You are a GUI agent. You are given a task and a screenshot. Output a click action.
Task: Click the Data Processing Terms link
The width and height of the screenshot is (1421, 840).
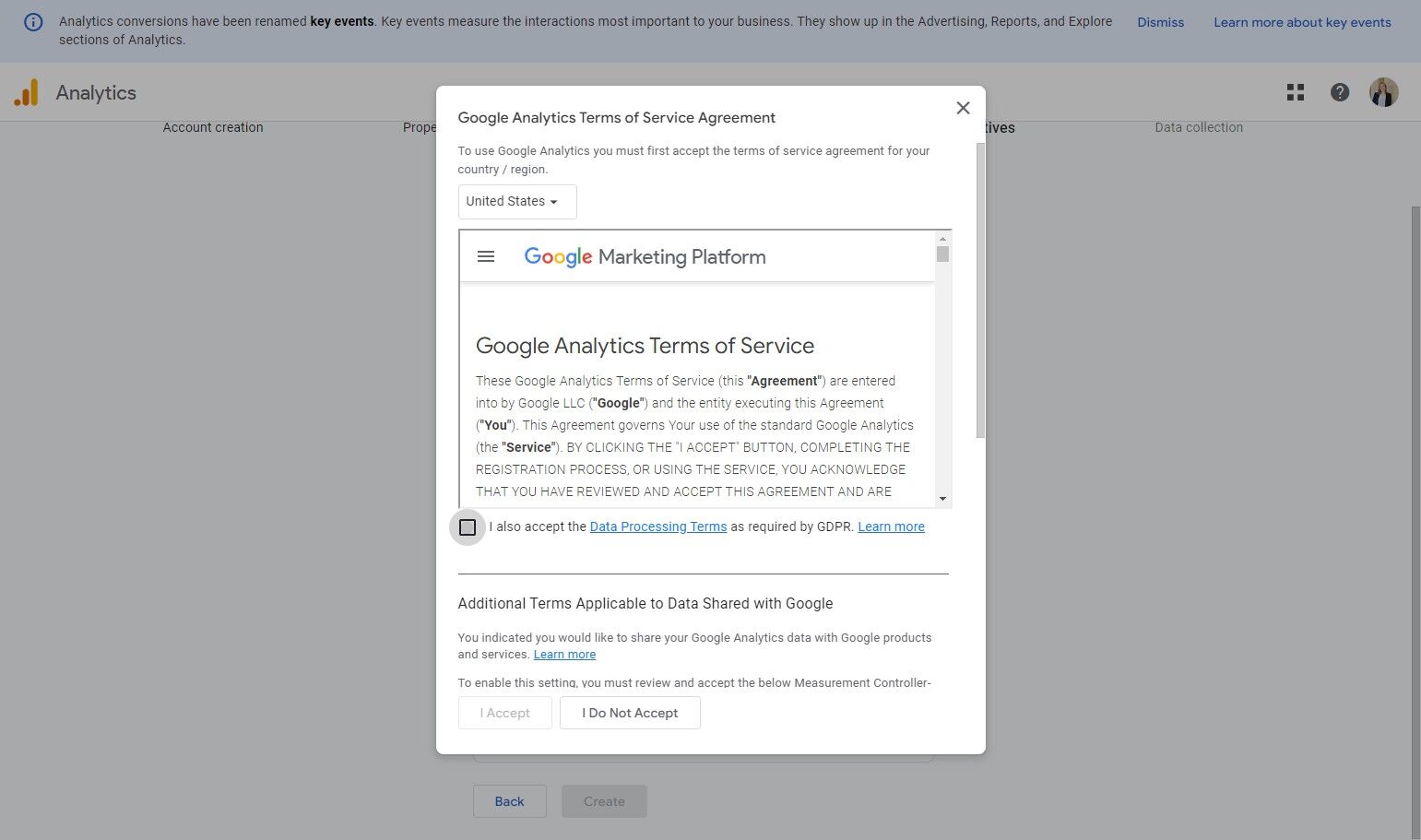tap(658, 526)
